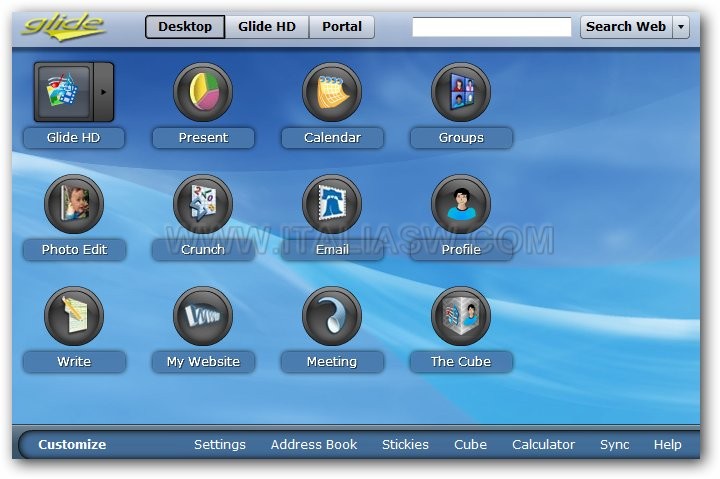Open The Cube 3D box icon
Viewport: 720px width, 479px height.
[461, 316]
